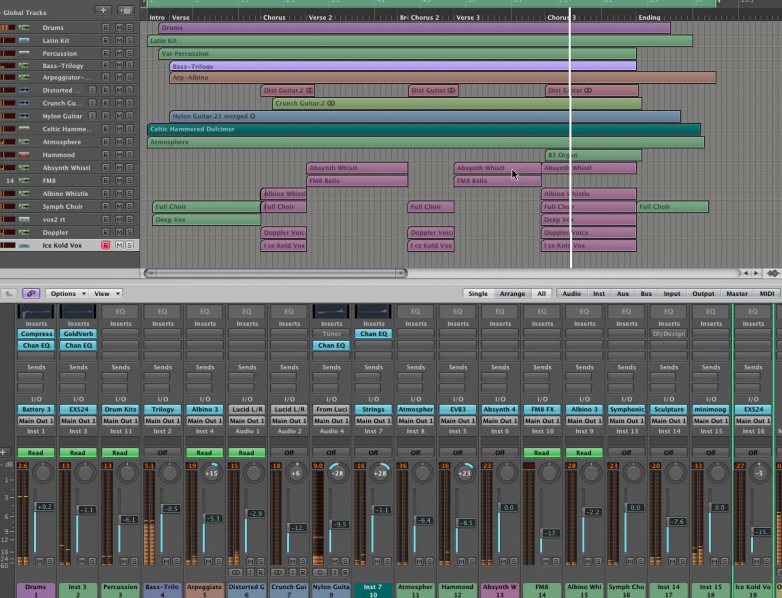Image resolution: width=782 pixels, height=598 pixels.
Task: Filter mixer by Audio channels
Action: coord(572,293)
